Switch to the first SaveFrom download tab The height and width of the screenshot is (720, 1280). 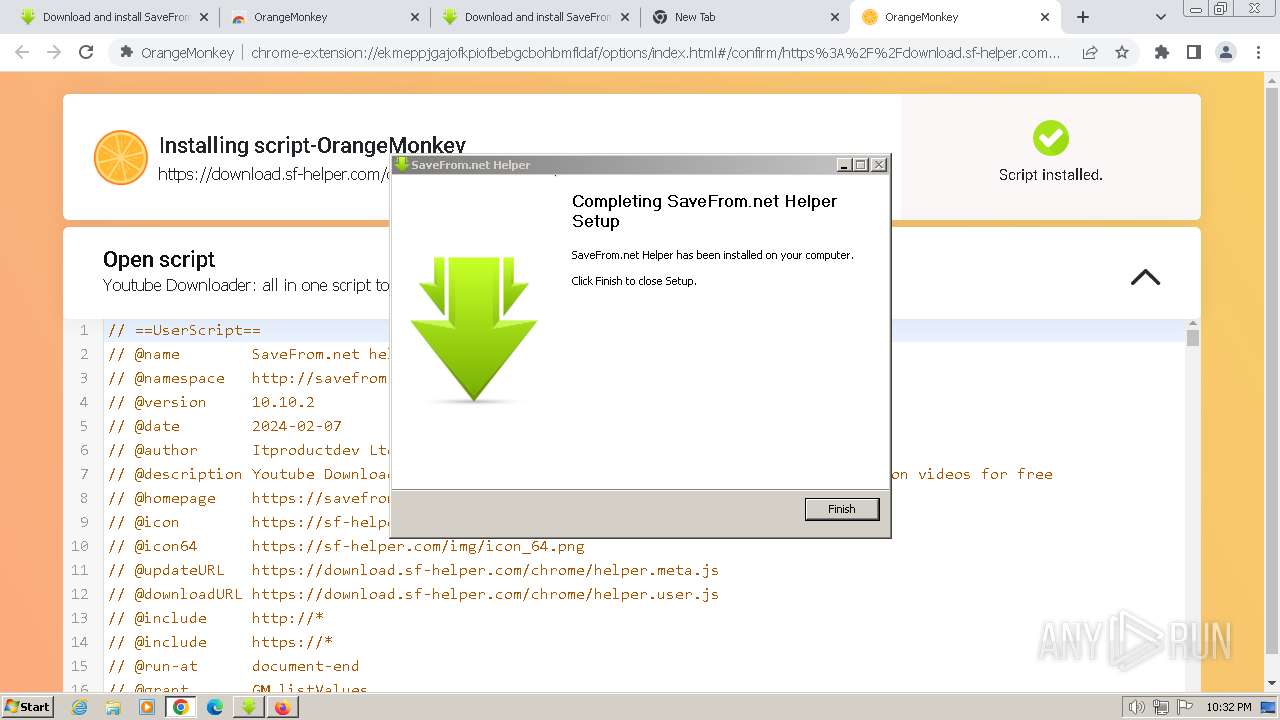point(116,17)
